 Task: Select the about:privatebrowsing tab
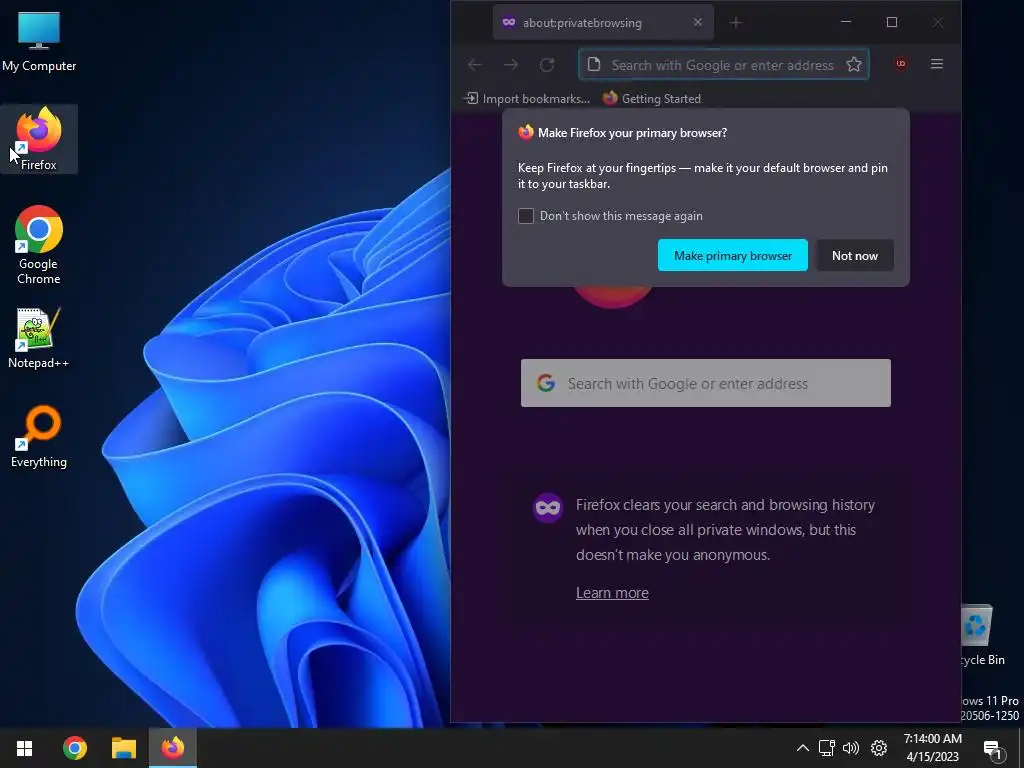[603, 22]
